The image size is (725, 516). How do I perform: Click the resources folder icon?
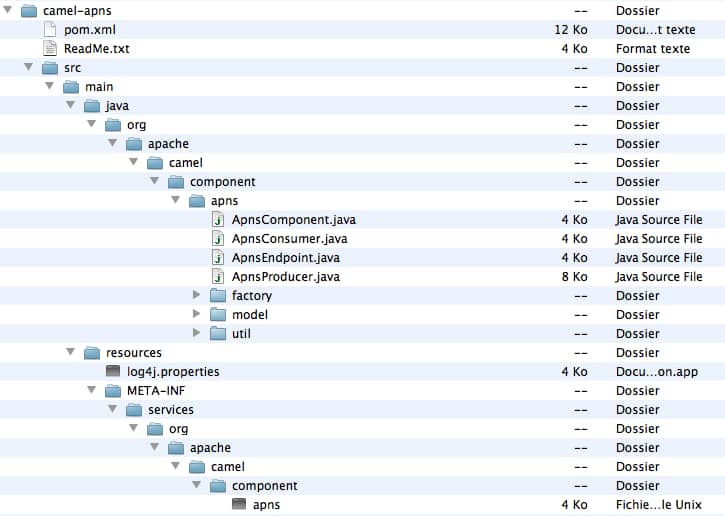pos(92,353)
